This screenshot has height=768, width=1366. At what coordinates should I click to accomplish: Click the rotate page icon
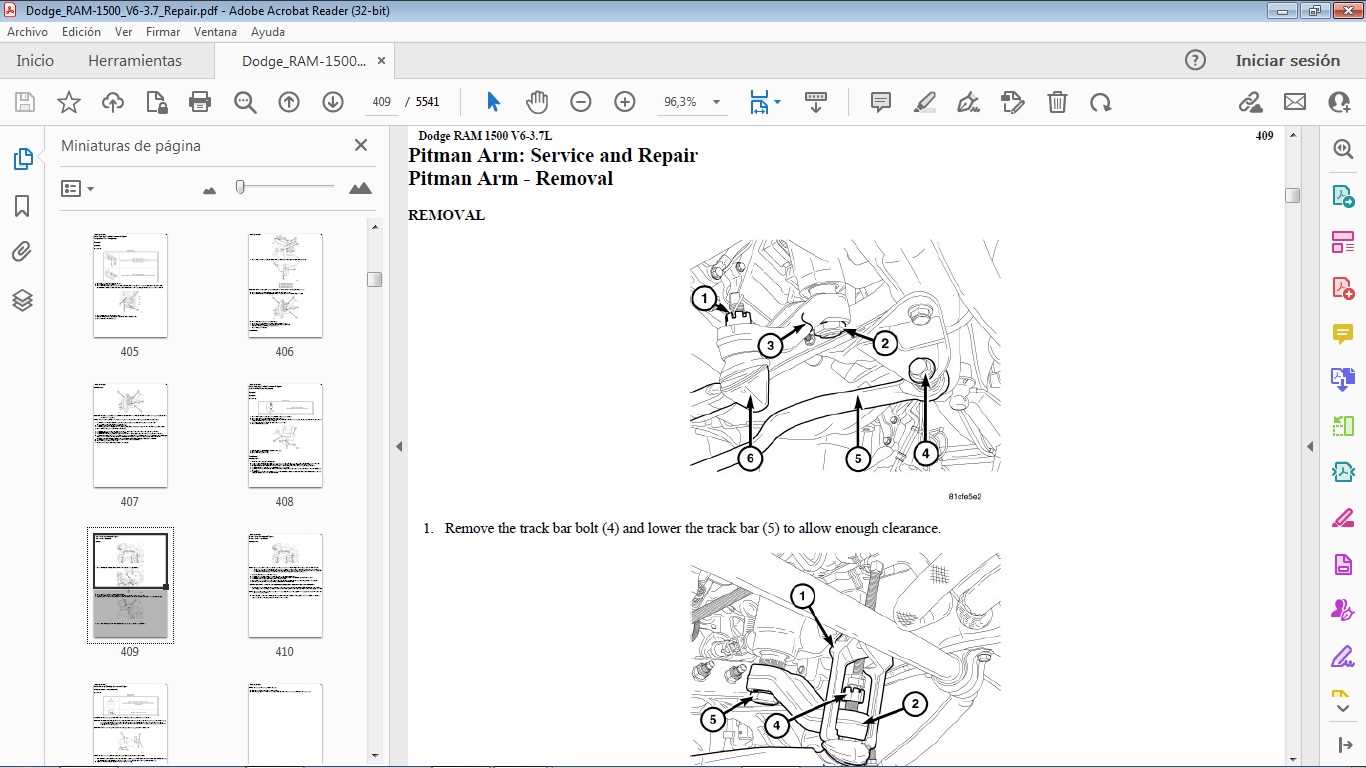coord(1101,102)
